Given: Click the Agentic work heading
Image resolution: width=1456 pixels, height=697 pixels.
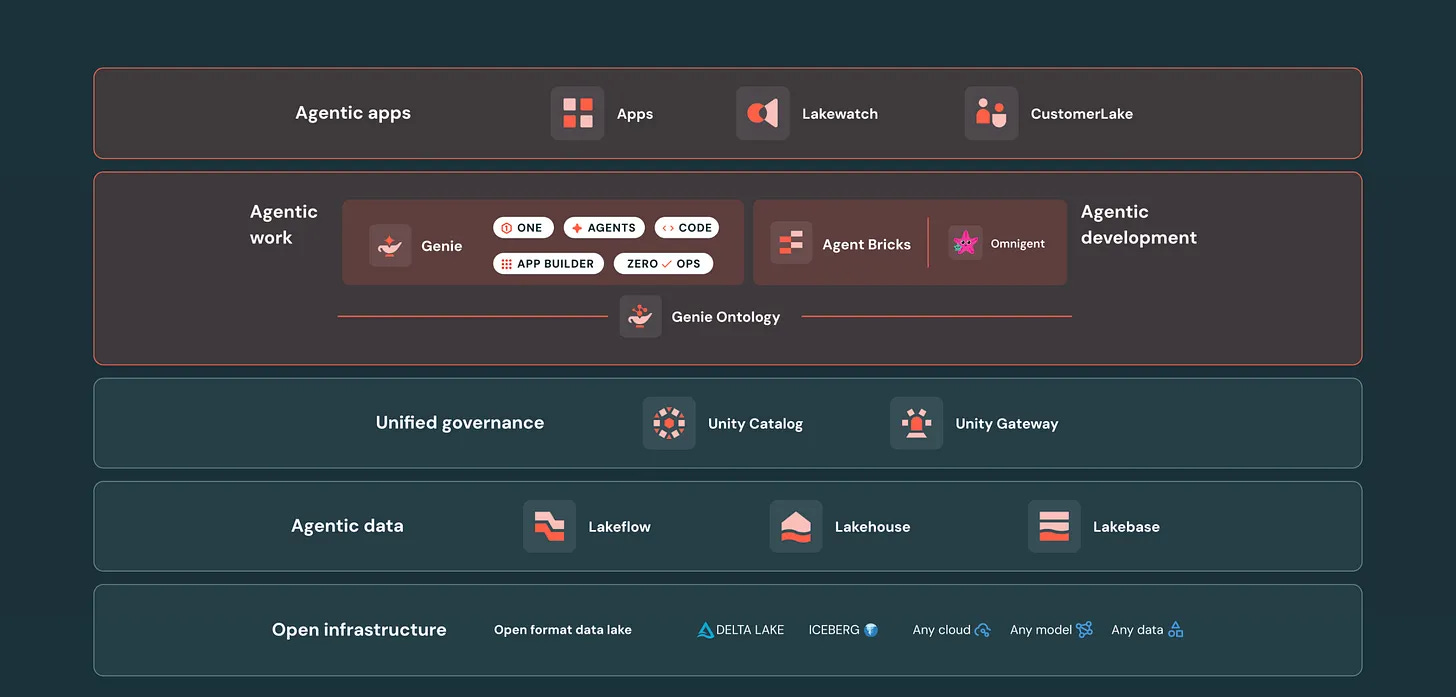Looking at the screenshot, I should tap(284, 225).
